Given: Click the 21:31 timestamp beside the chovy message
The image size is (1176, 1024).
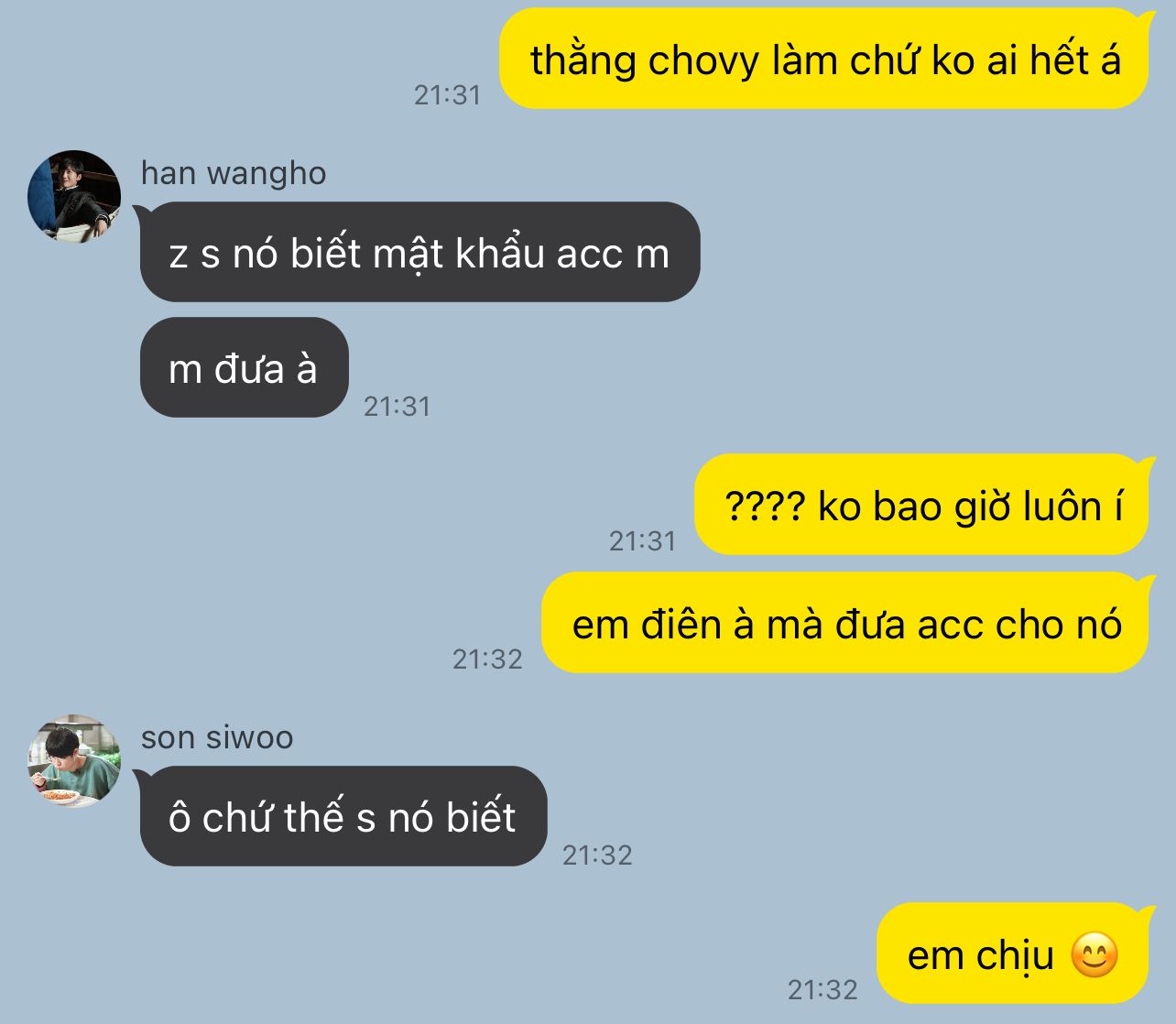Looking at the screenshot, I should click(x=447, y=94).
